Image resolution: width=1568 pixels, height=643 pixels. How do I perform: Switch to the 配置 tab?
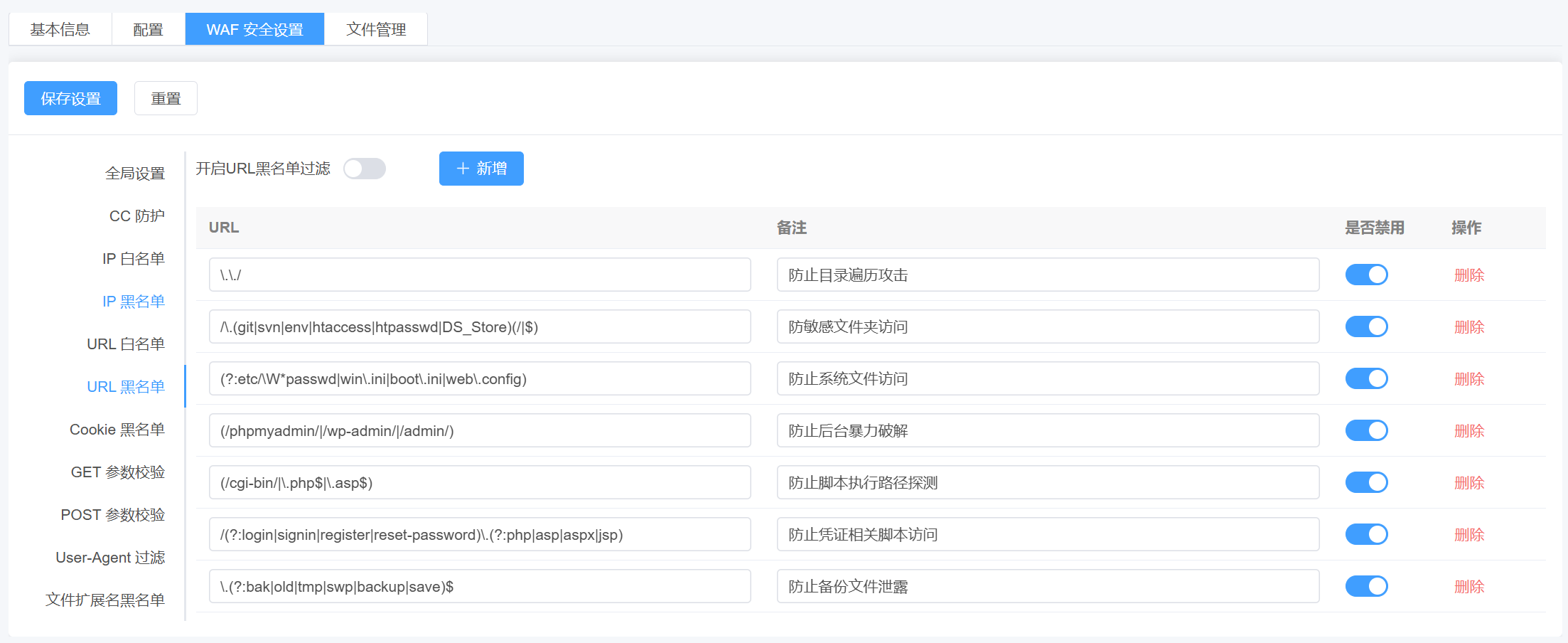(x=149, y=29)
